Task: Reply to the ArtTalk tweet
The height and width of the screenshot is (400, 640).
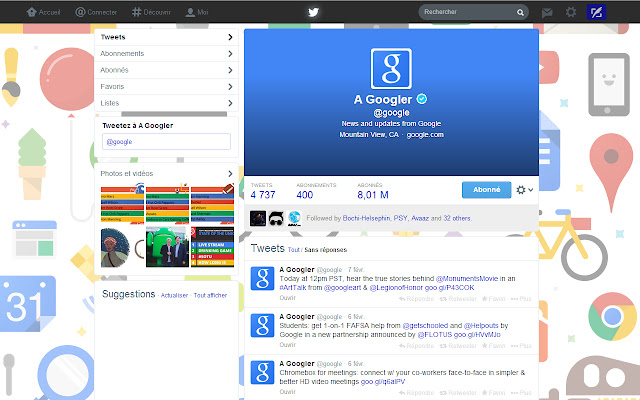Action: click(x=416, y=299)
